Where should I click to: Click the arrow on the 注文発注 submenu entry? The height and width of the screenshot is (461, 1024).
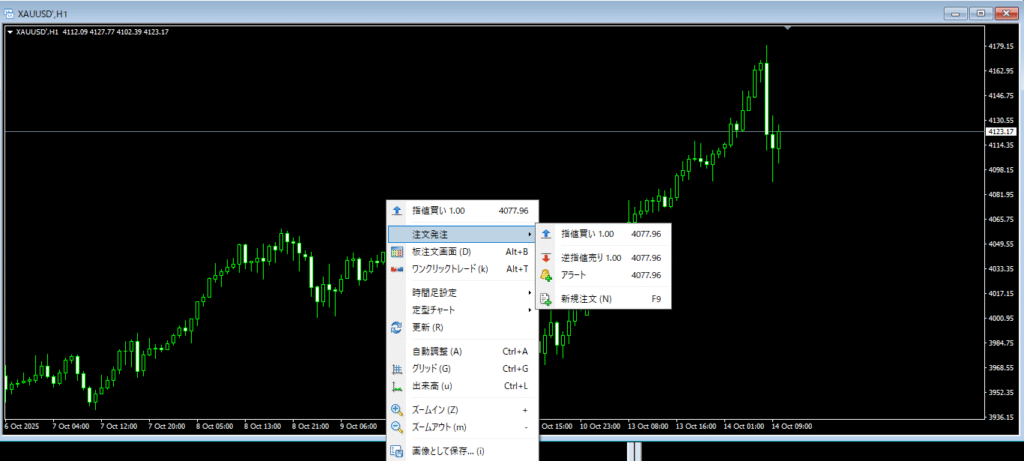pos(529,234)
